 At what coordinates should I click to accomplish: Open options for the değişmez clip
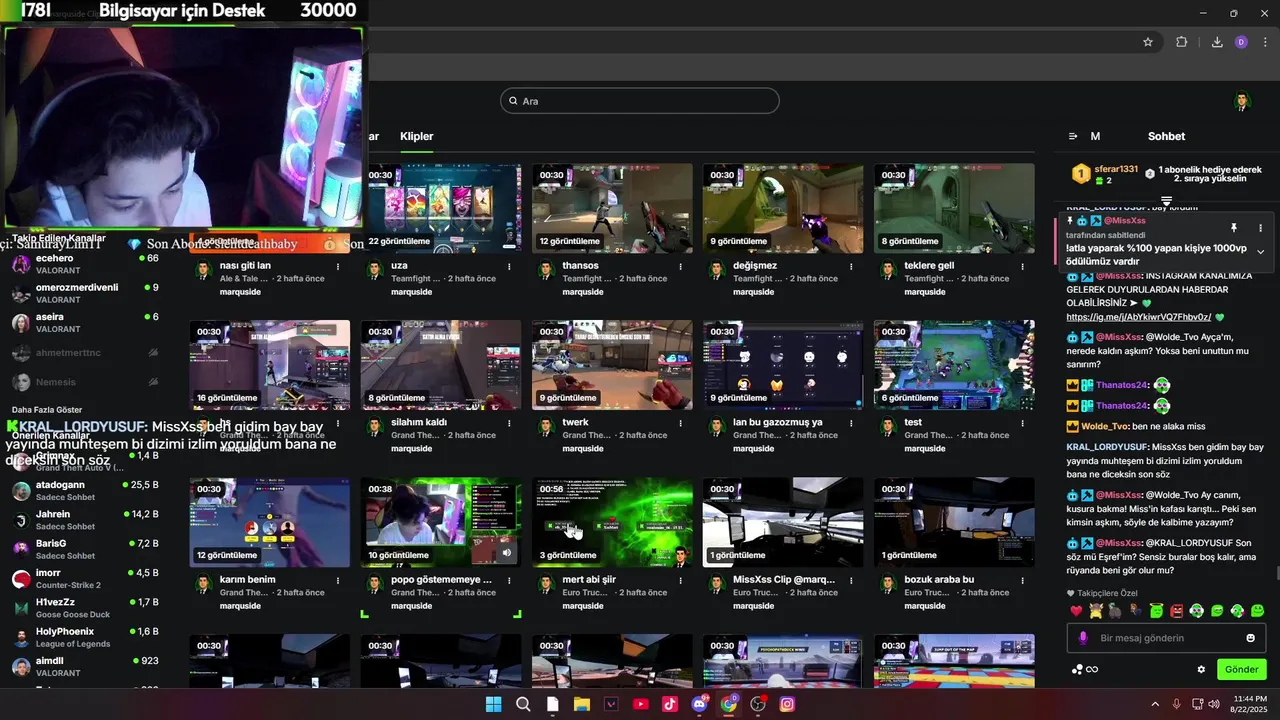click(x=851, y=266)
